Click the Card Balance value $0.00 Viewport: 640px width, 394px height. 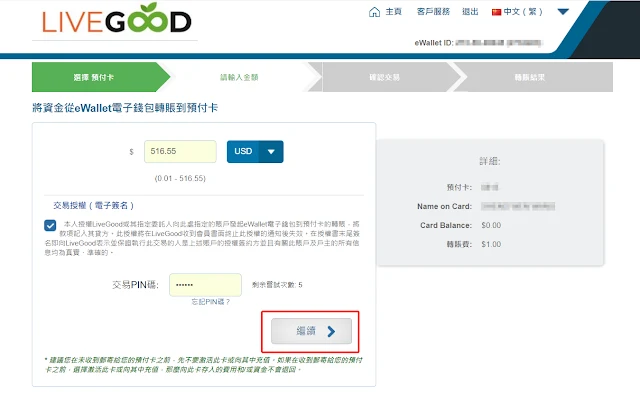click(491, 225)
